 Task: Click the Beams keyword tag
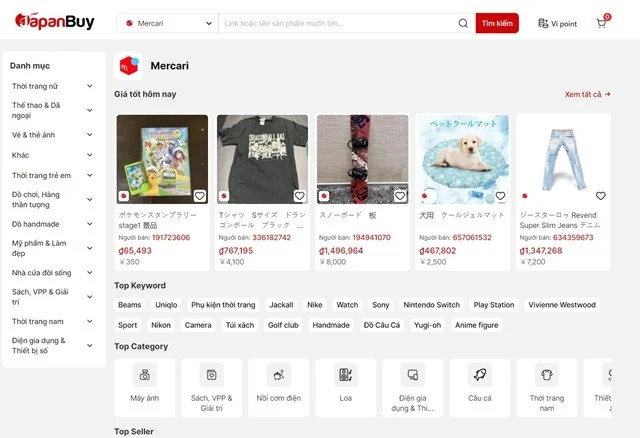(x=129, y=305)
